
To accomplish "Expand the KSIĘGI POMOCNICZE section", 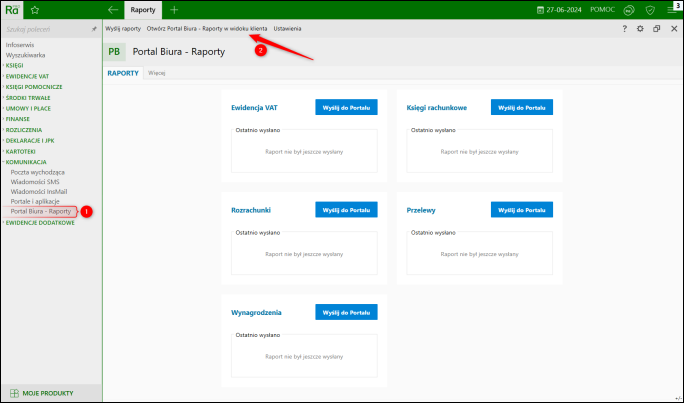I will [x=34, y=87].
